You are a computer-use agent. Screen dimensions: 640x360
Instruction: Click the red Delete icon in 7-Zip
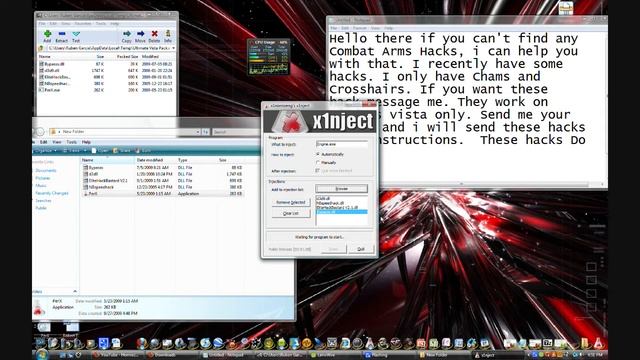[x=154, y=34]
